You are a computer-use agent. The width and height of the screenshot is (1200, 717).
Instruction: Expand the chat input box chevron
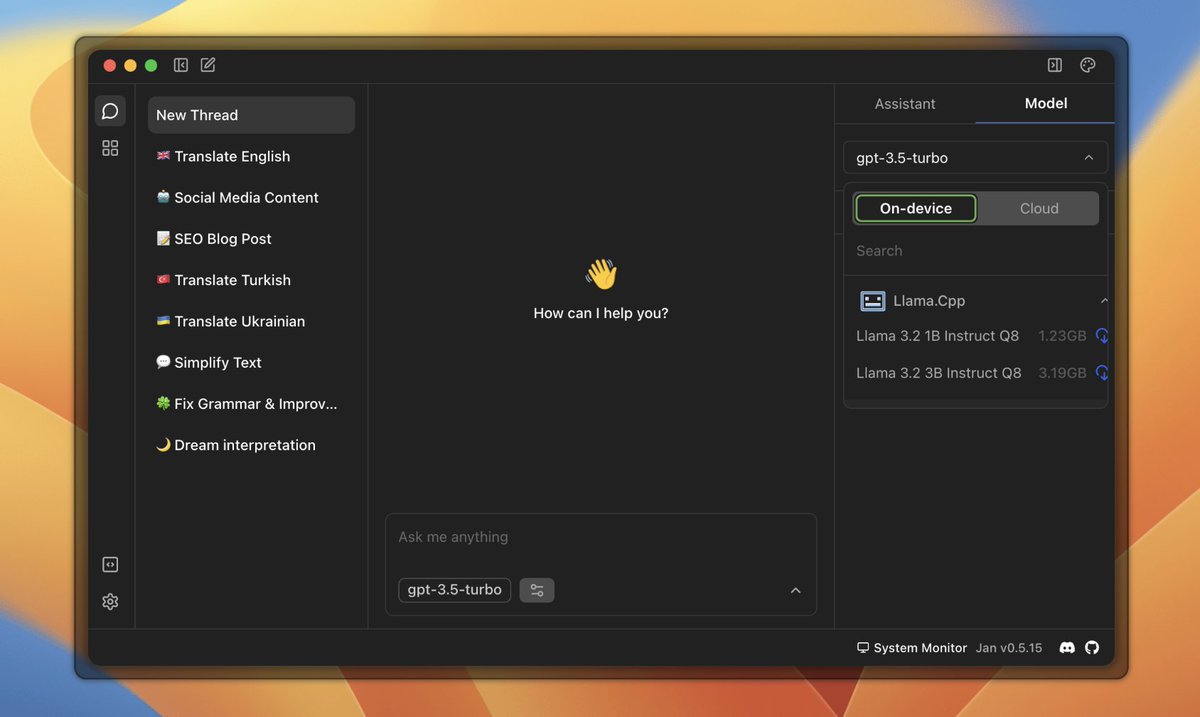click(x=796, y=591)
